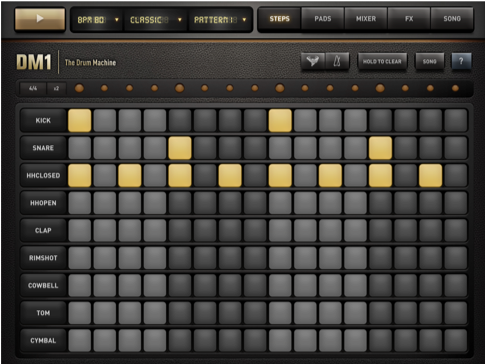This screenshot has height=364, width=485.
Task: Disable HHClosed step 11
Action: (x=330, y=175)
